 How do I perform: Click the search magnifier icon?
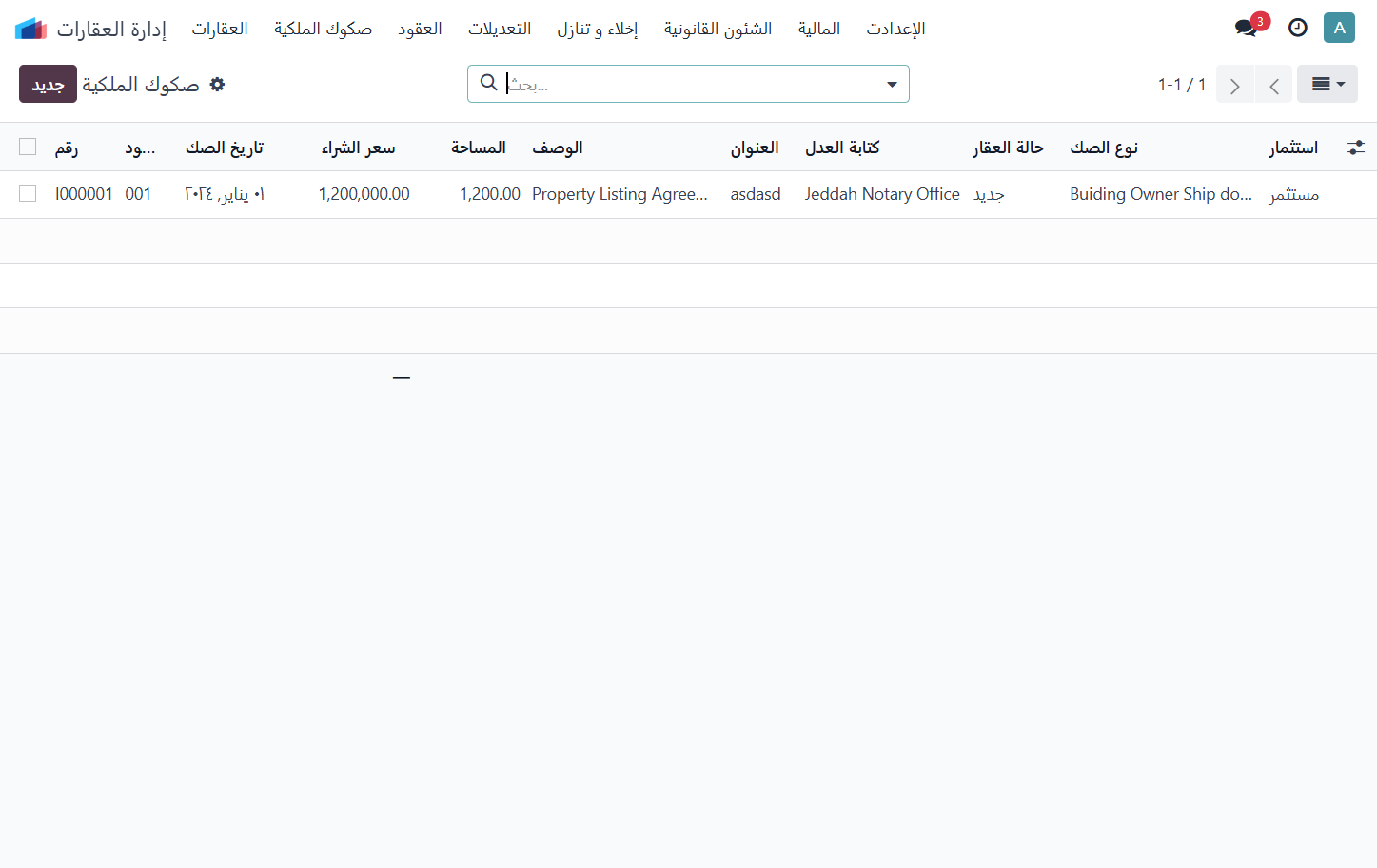click(x=489, y=83)
